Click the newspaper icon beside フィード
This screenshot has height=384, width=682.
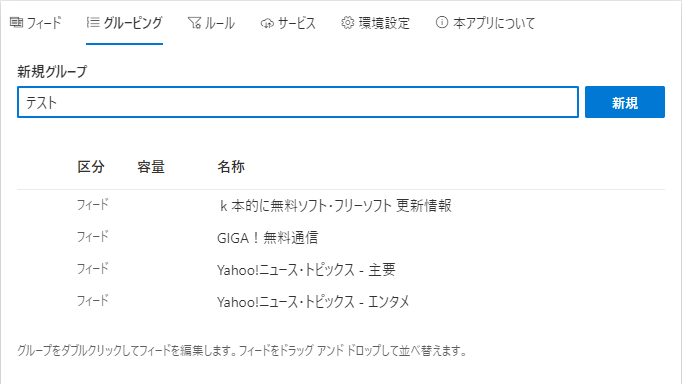click(17, 22)
